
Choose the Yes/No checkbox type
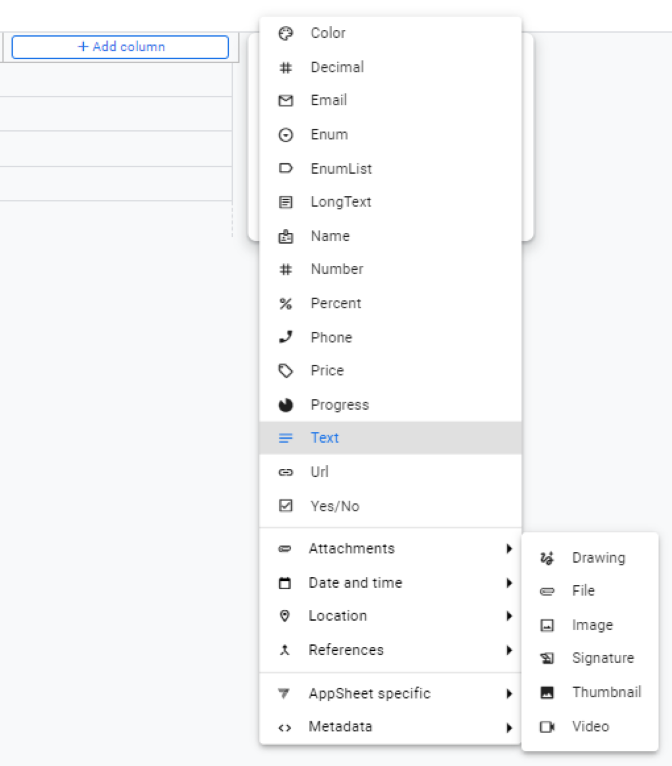pos(334,506)
